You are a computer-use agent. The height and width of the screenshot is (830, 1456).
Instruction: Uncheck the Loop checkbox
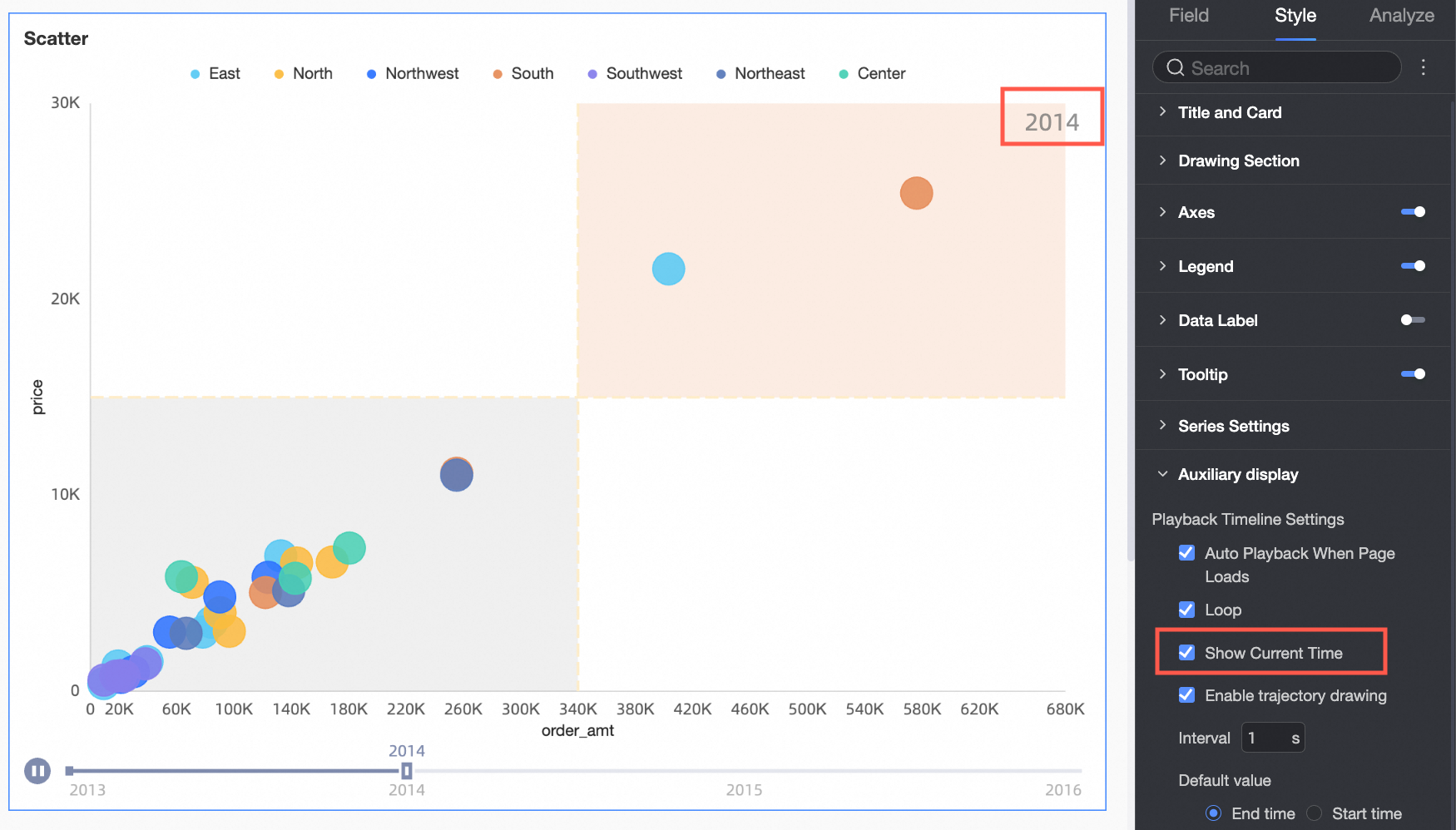coord(1187,610)
